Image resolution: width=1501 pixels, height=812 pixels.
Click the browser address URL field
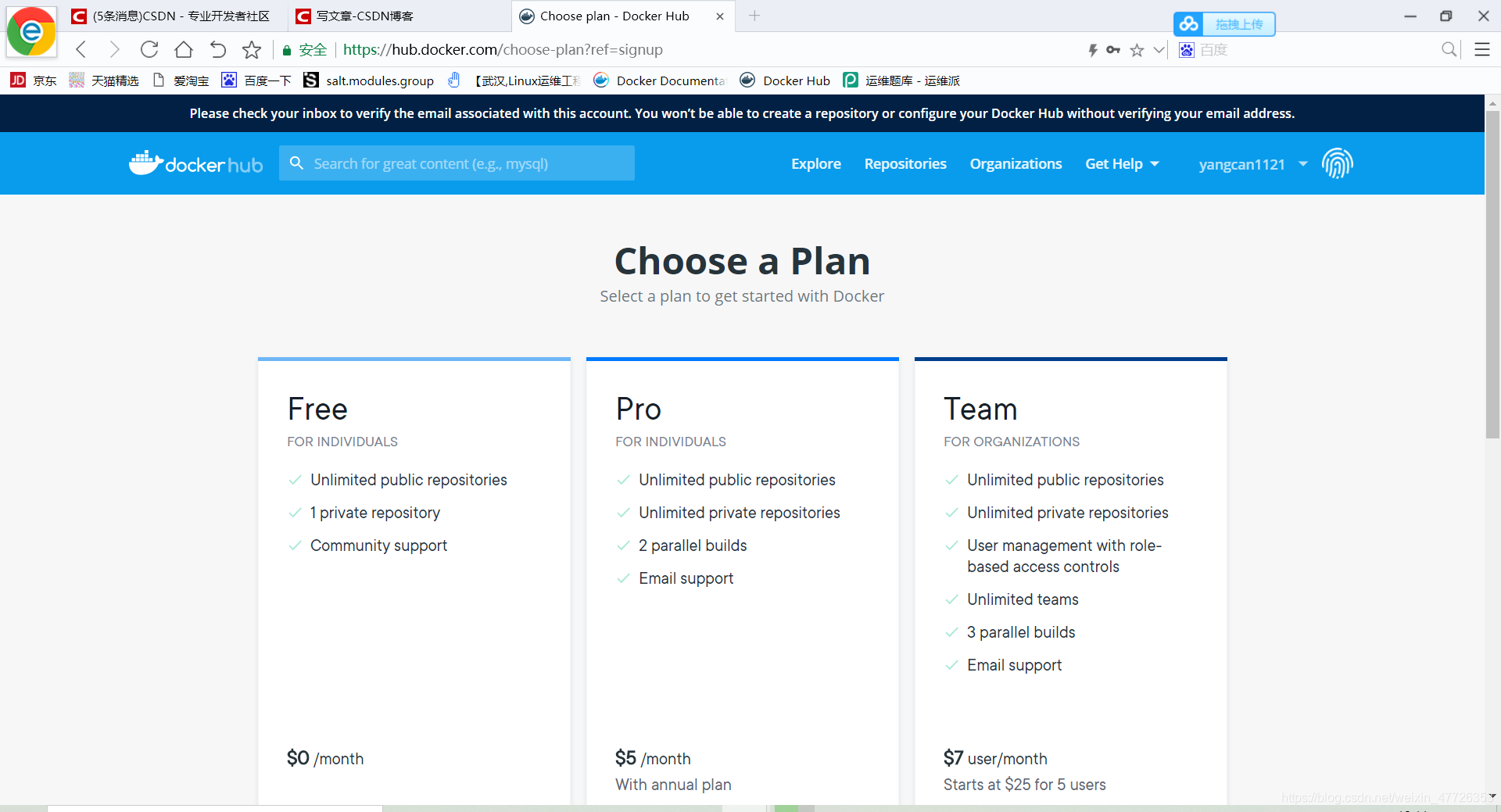click(x=503, y=50)
